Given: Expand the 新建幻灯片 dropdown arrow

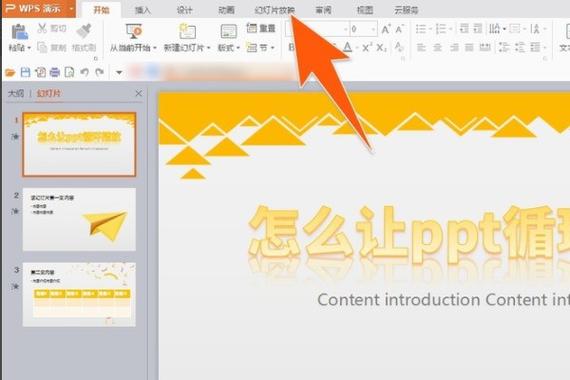Looking at the screenshot, I should (x=208, y=48).
